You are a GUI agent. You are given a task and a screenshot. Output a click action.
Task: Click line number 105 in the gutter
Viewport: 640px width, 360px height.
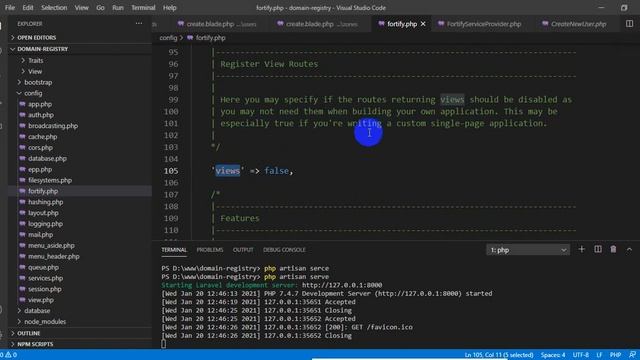coord(171,171)
